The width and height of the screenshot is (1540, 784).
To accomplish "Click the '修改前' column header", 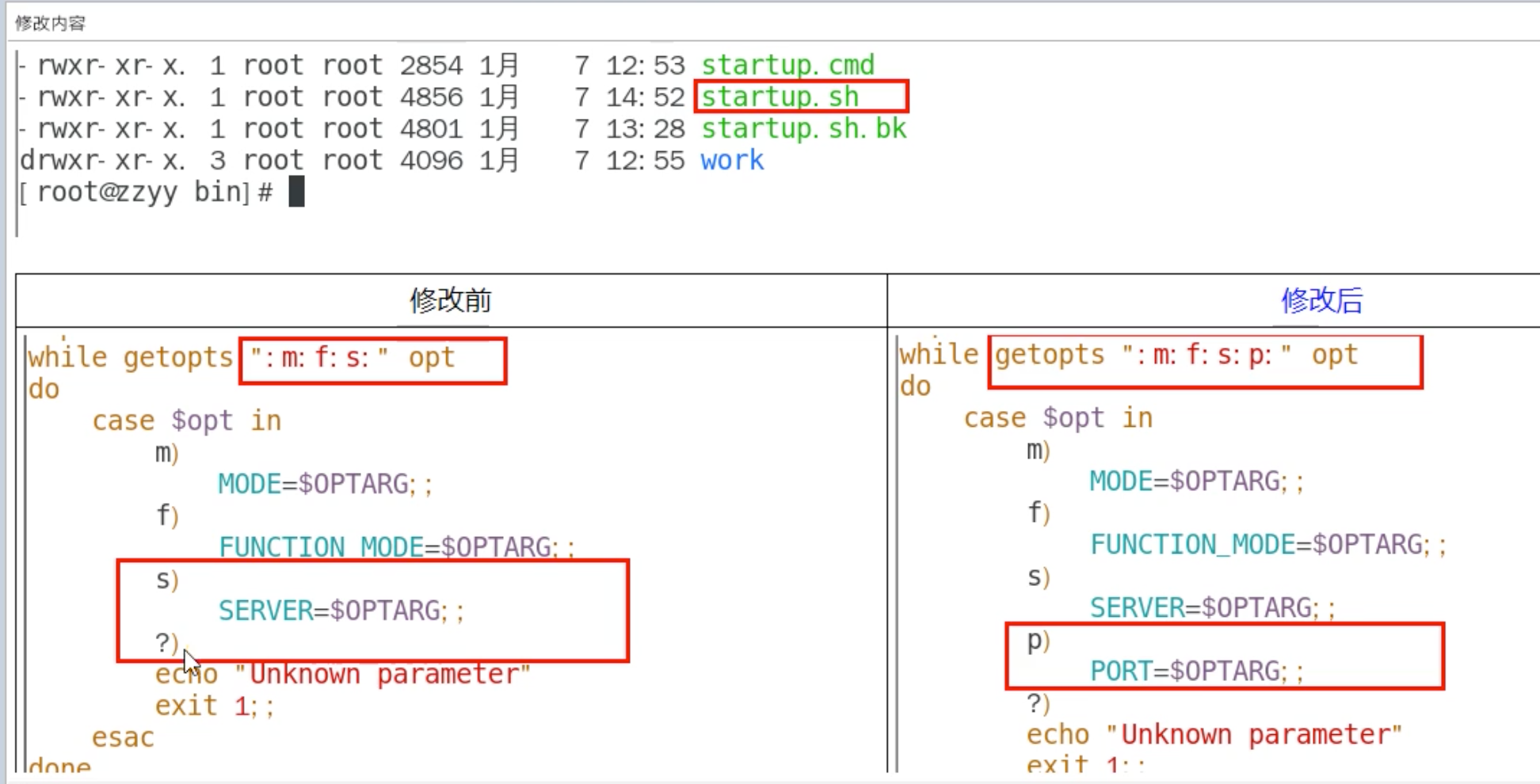I will (x=451, y=300).
